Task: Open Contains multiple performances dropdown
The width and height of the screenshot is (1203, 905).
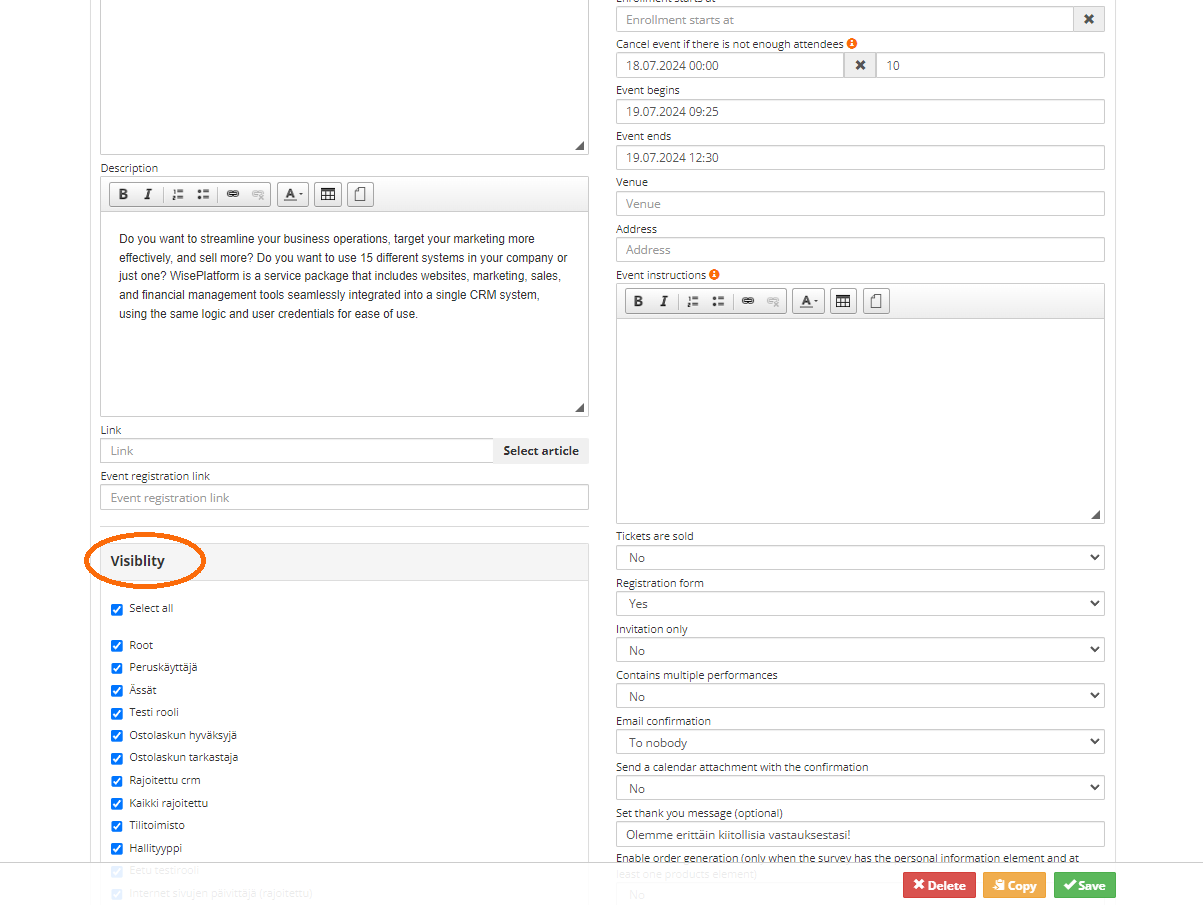Action: (x=860, y=696)
